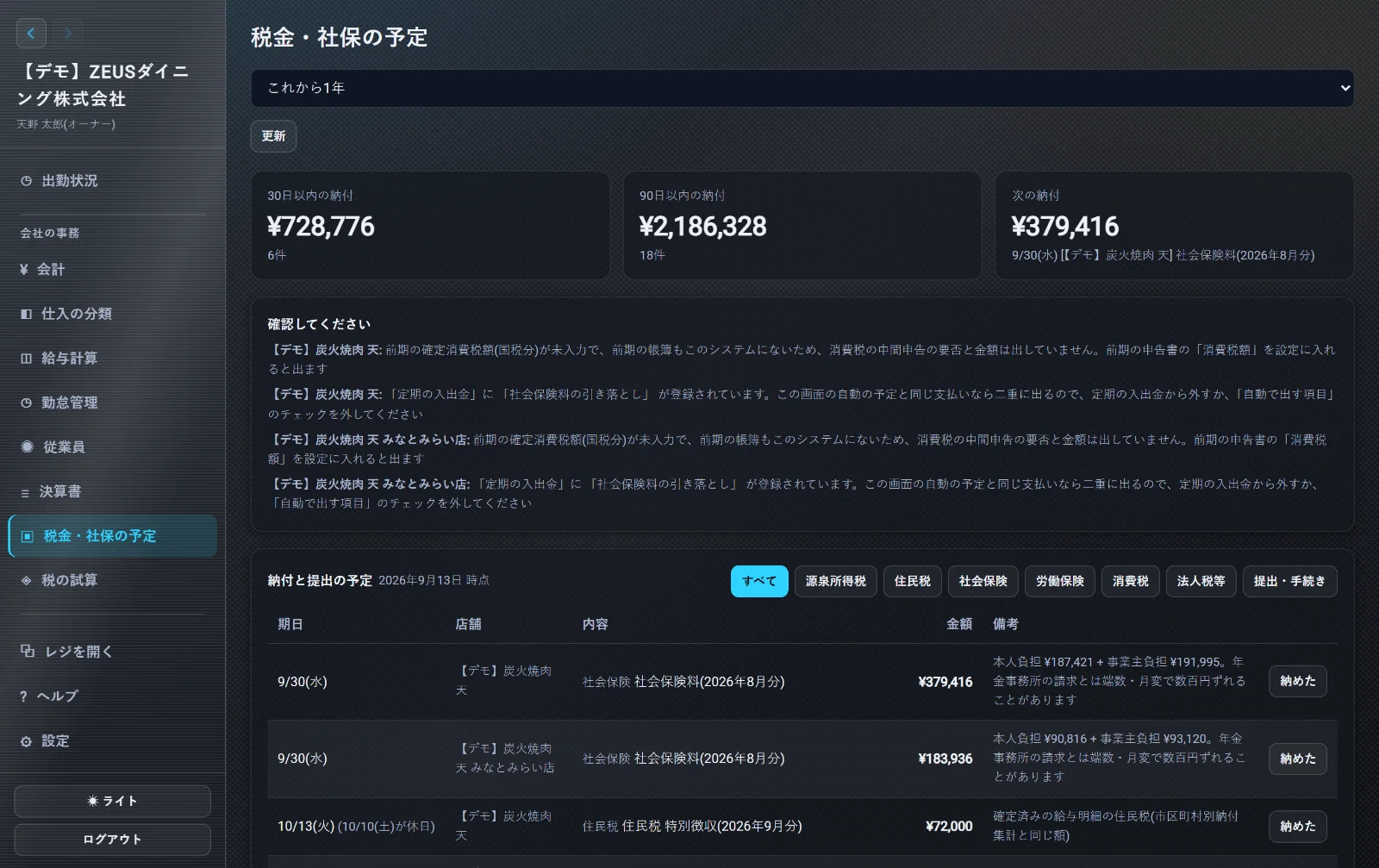Screen dimensions: 1379x868
Task: Click the icon beside 税金・社保の予定
Action: click(x=27, y=536)
